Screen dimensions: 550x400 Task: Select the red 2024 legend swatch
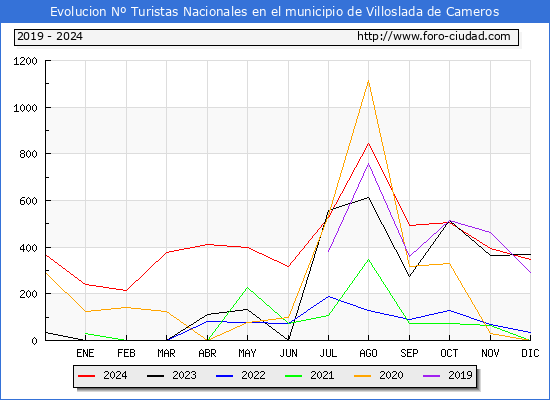(86, 376)
